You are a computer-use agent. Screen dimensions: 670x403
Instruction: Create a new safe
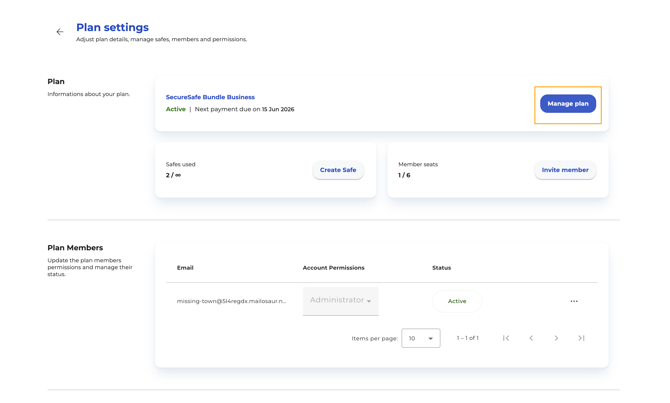click(338, 170)
